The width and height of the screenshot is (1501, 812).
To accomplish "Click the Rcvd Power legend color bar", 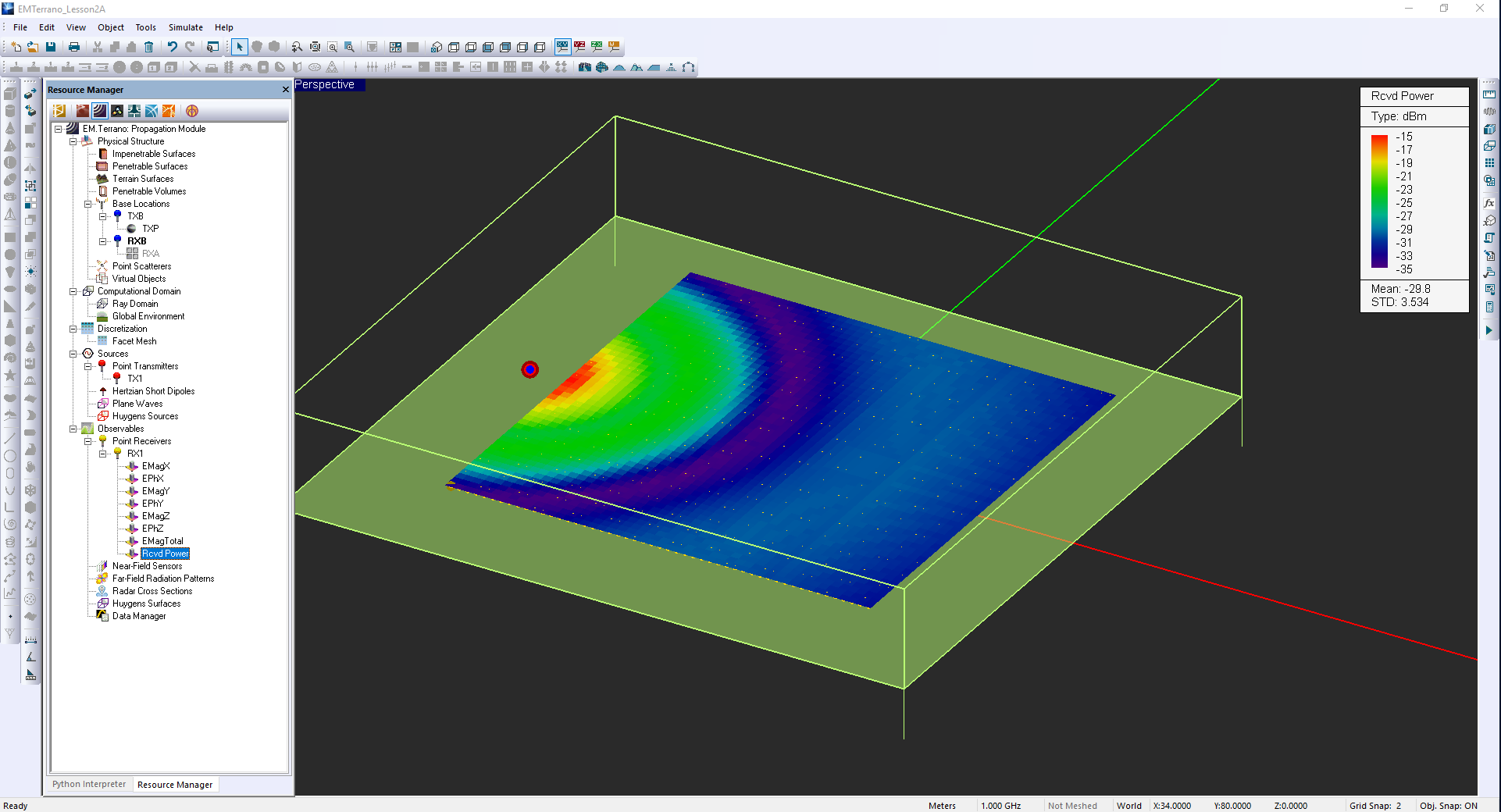I will coord(1379,201).
